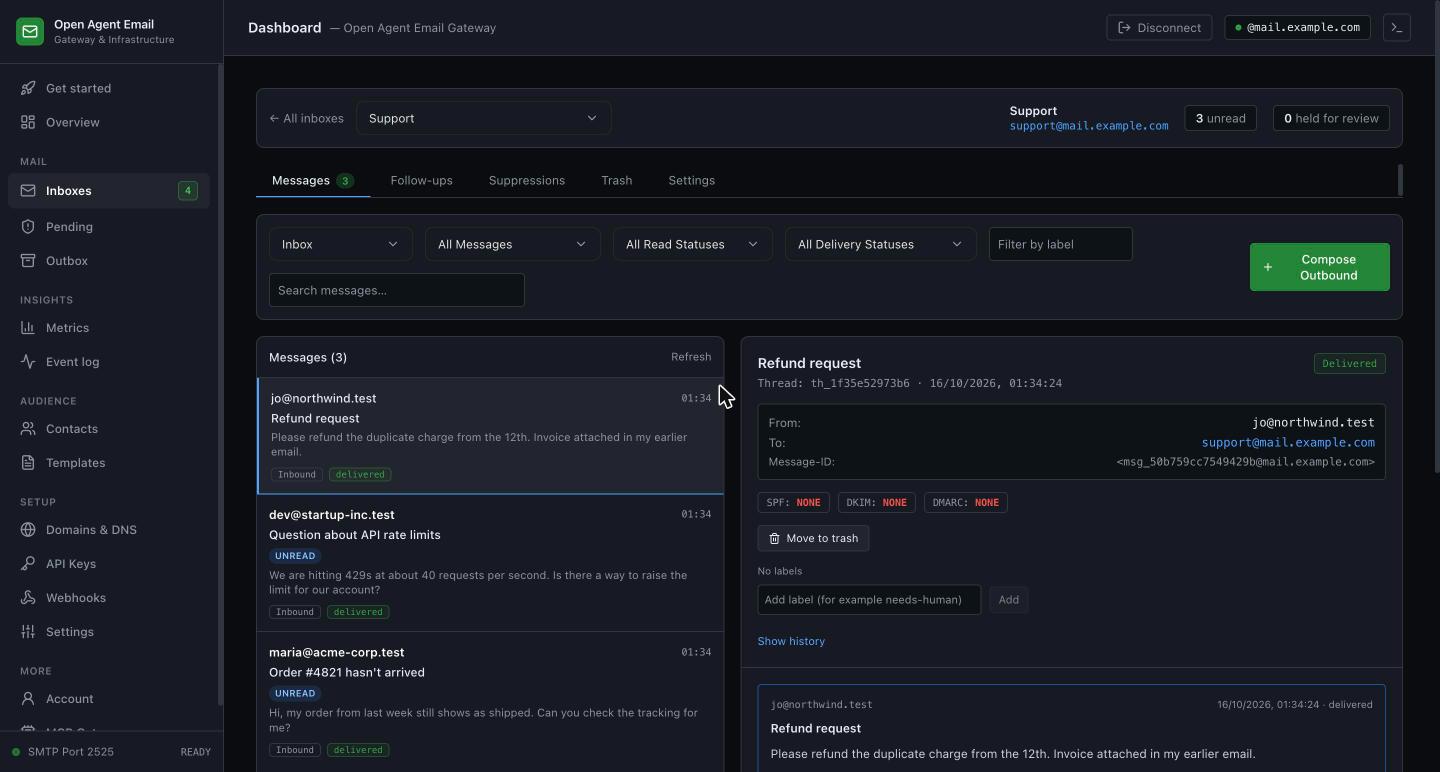
Task: Click the 0 held for review badge
Action: 1331,118
